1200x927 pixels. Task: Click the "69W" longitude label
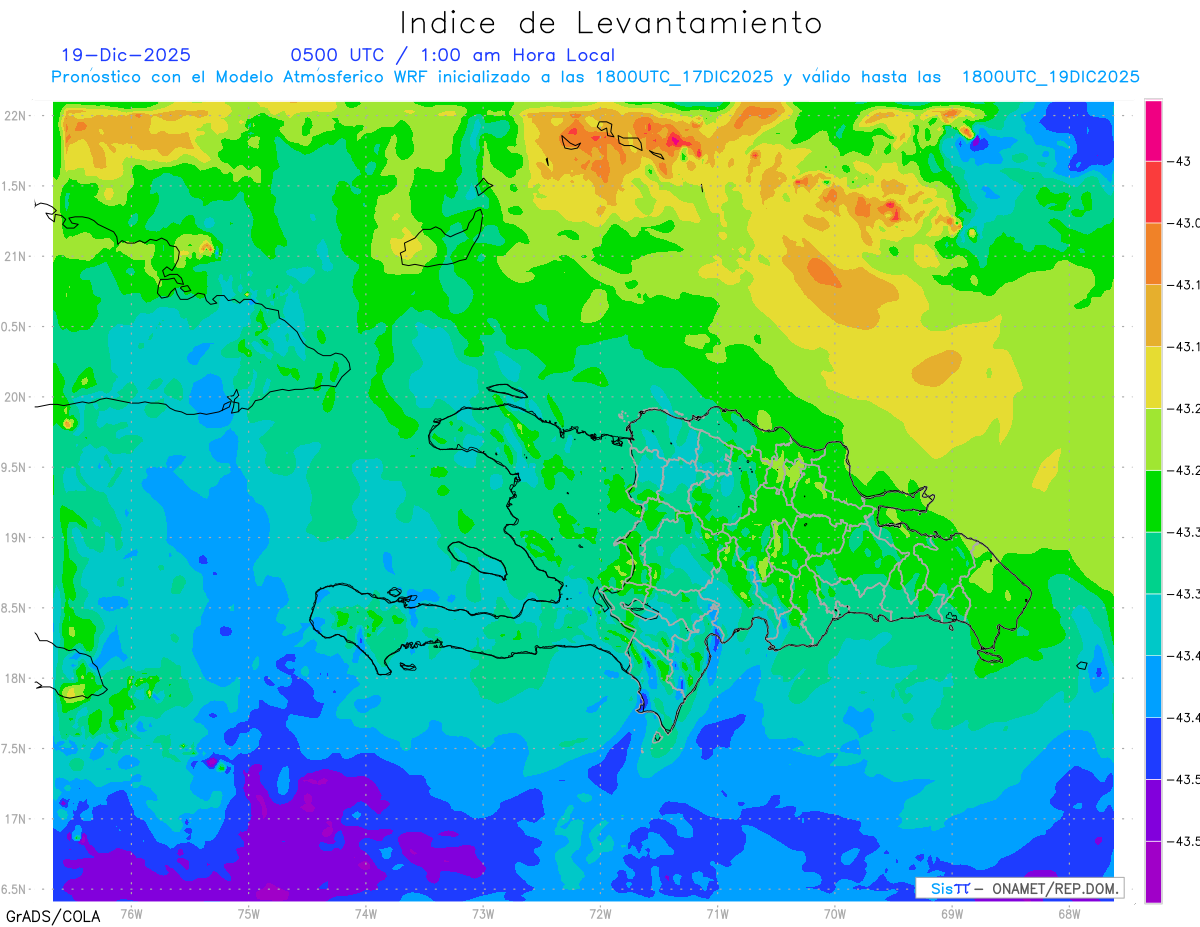point(952,913)
